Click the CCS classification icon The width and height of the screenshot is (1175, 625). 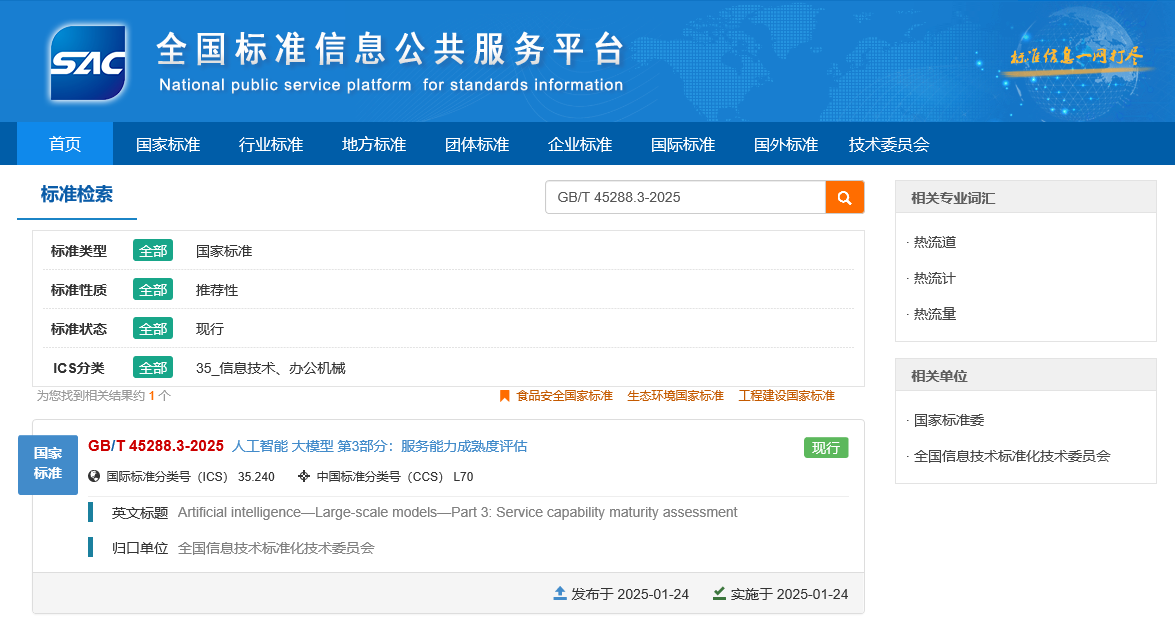point(303,477)
